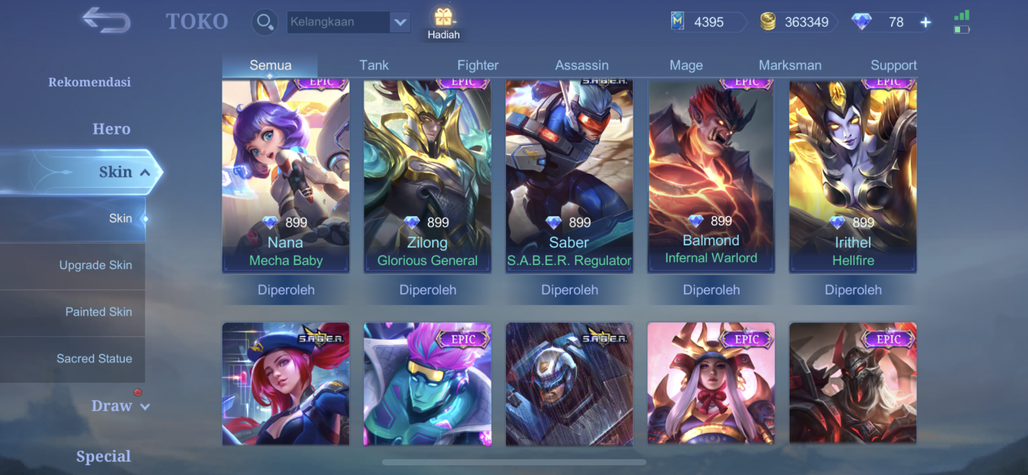This screenshot has width=1028, height=475.
Task: Switch to the Assassin tab
Action: pos(582,65)
